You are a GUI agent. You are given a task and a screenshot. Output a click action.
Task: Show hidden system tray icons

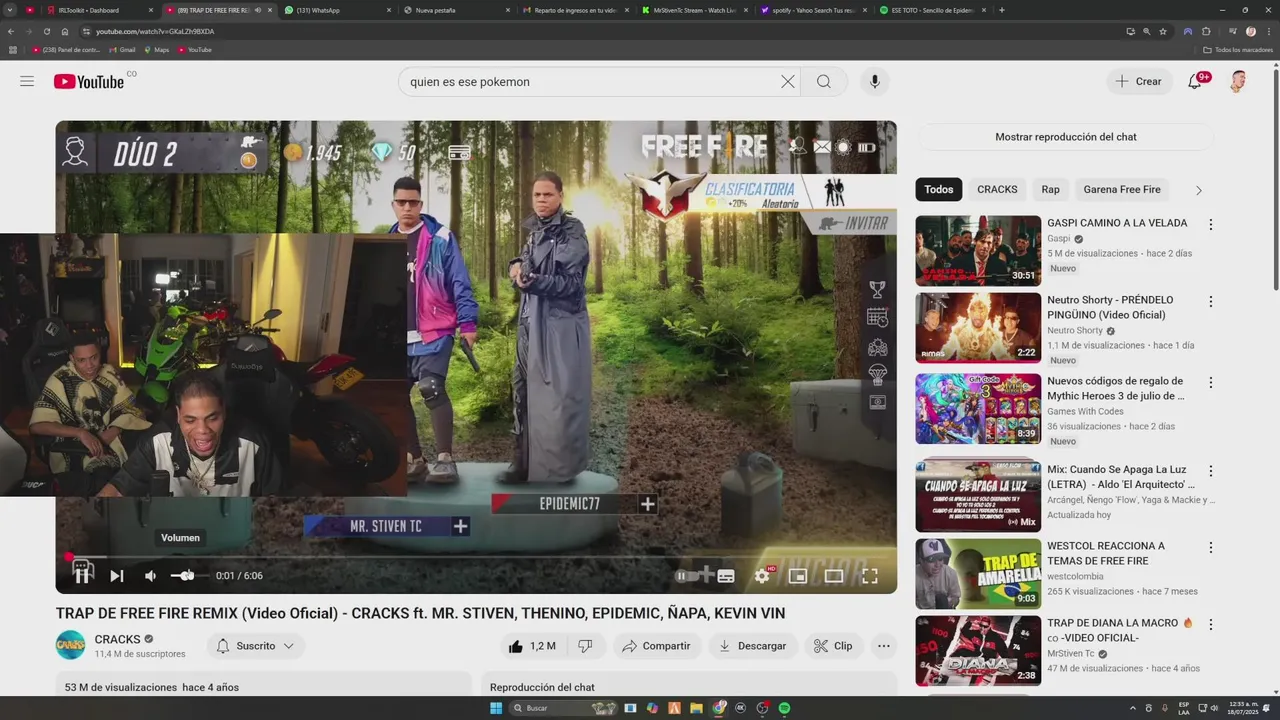1133,708
